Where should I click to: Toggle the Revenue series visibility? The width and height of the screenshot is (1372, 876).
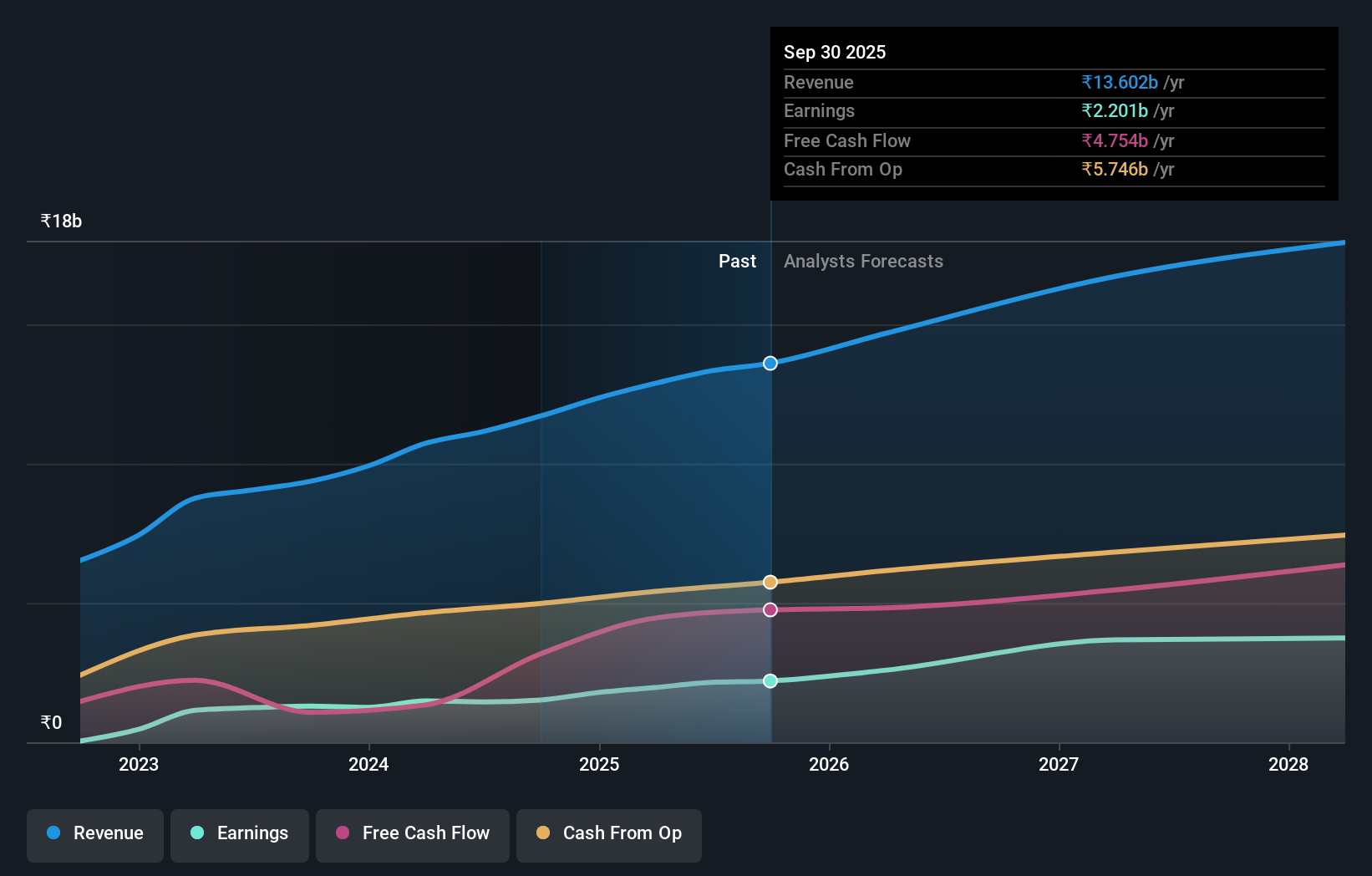[x=94, y=833]
